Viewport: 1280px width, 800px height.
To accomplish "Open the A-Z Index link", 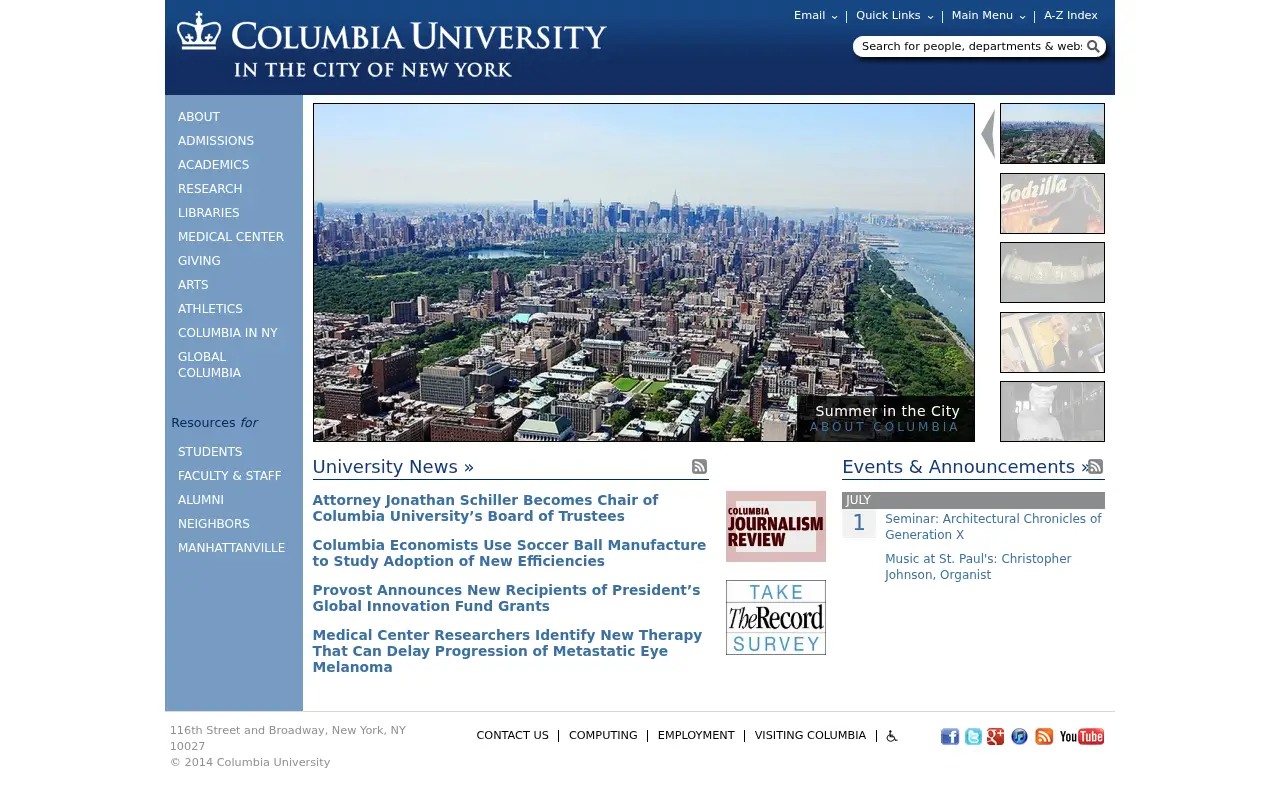I will pyautogui.click(x=1071, y=16).
